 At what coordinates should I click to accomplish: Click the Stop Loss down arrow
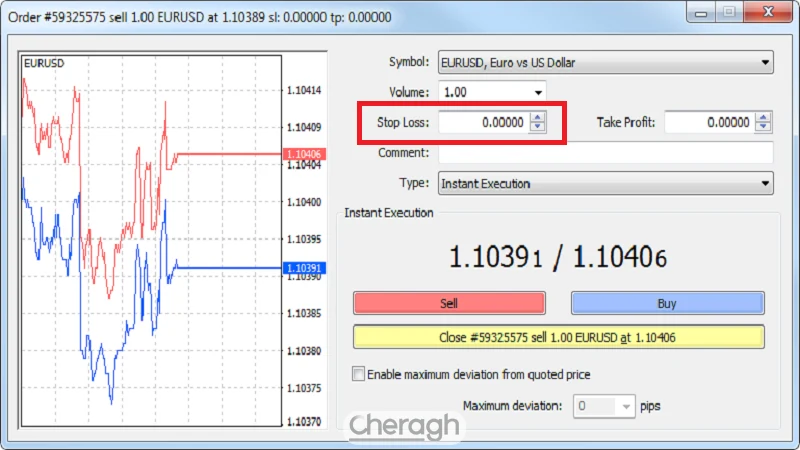coord(538,127)
